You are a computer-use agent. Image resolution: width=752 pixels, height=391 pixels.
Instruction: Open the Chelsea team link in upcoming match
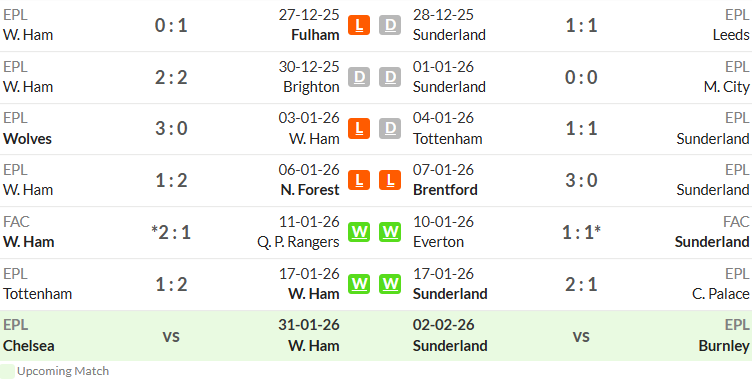(x=28, y=346)
